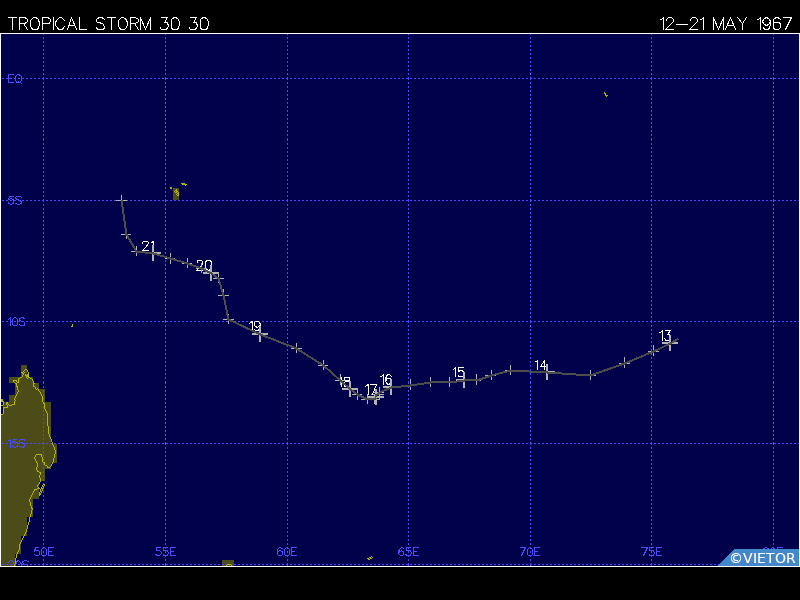This screenshot has width=800, height=600.
Task: Click the 70E longitude label
Action: point(530,552)
